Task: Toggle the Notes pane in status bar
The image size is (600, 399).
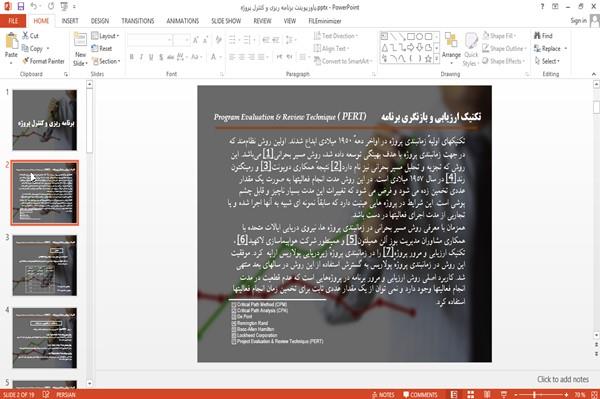Action: (383, 394)
